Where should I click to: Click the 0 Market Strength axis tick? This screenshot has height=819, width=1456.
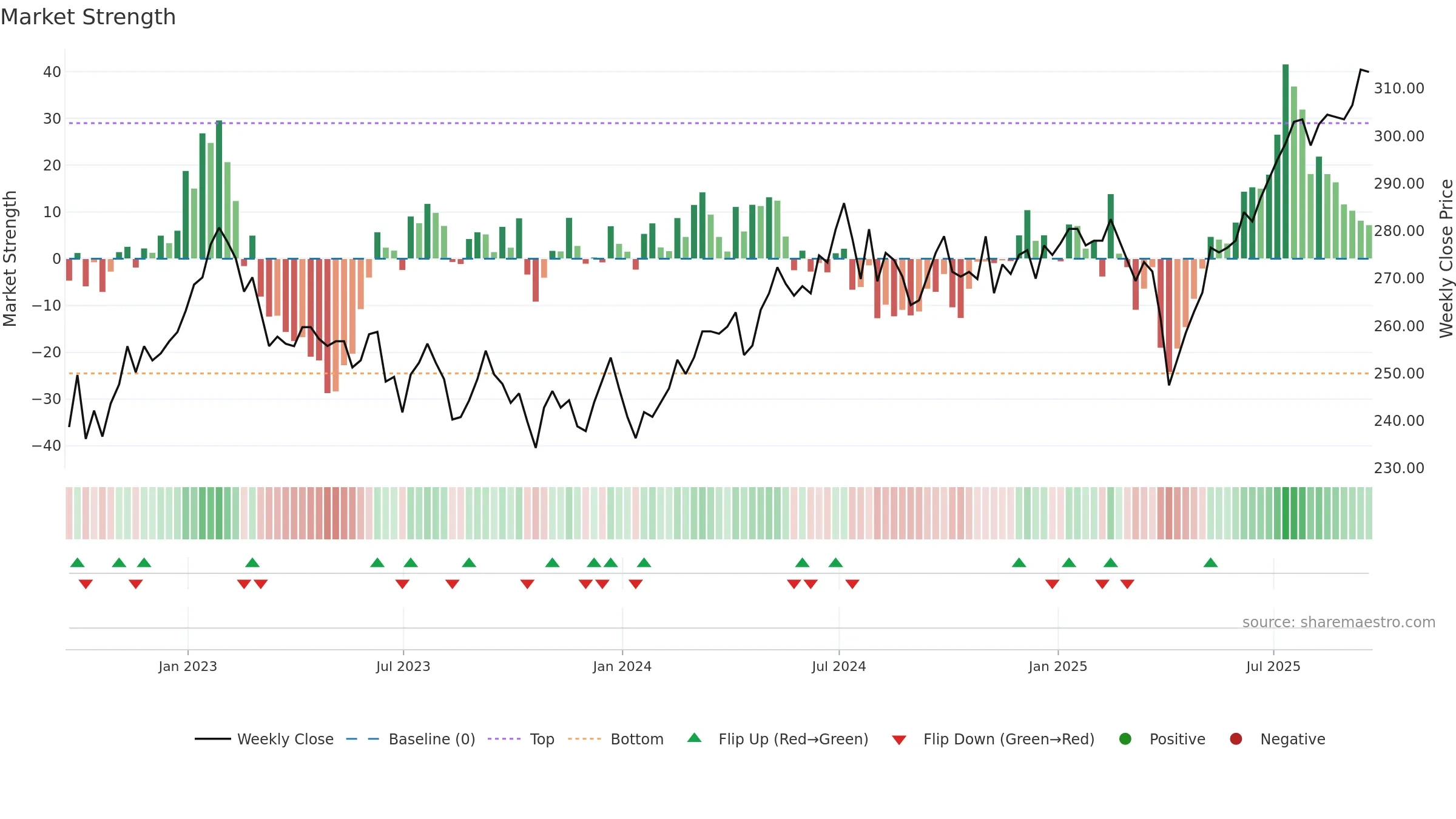(x=56, y=258)
